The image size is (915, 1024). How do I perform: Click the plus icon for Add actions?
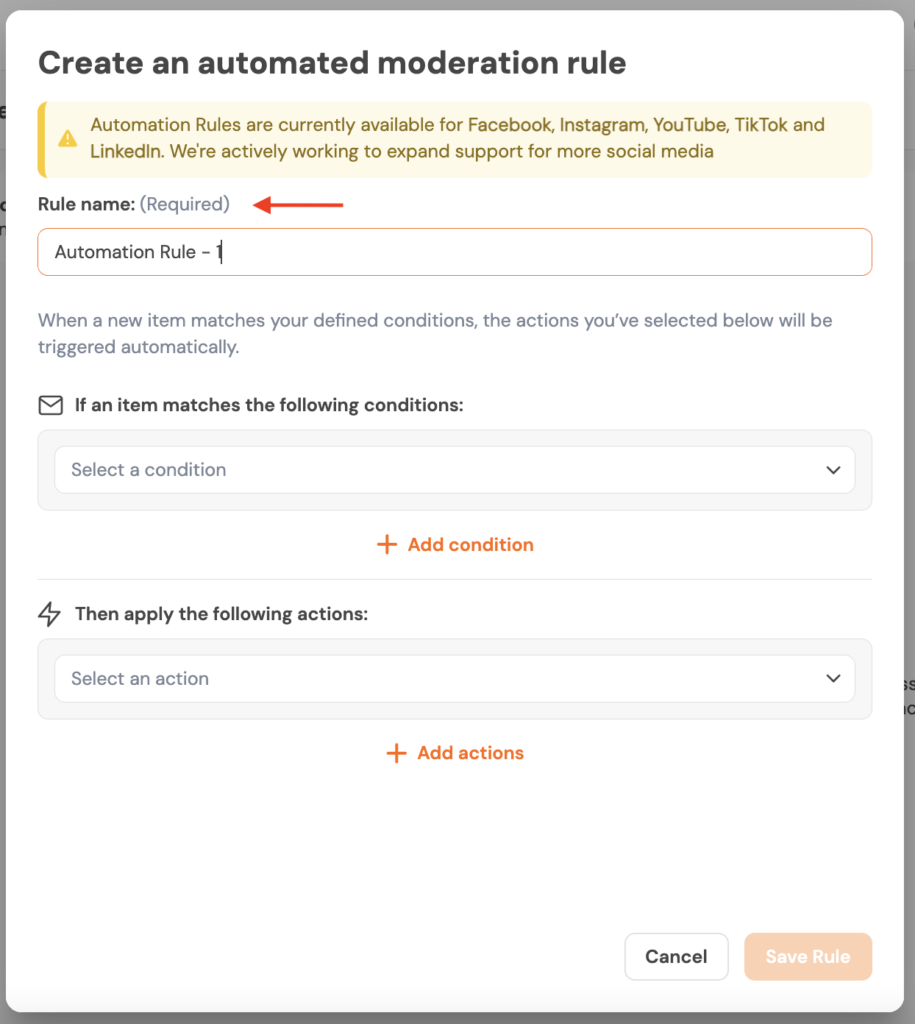tap(397, 753)
